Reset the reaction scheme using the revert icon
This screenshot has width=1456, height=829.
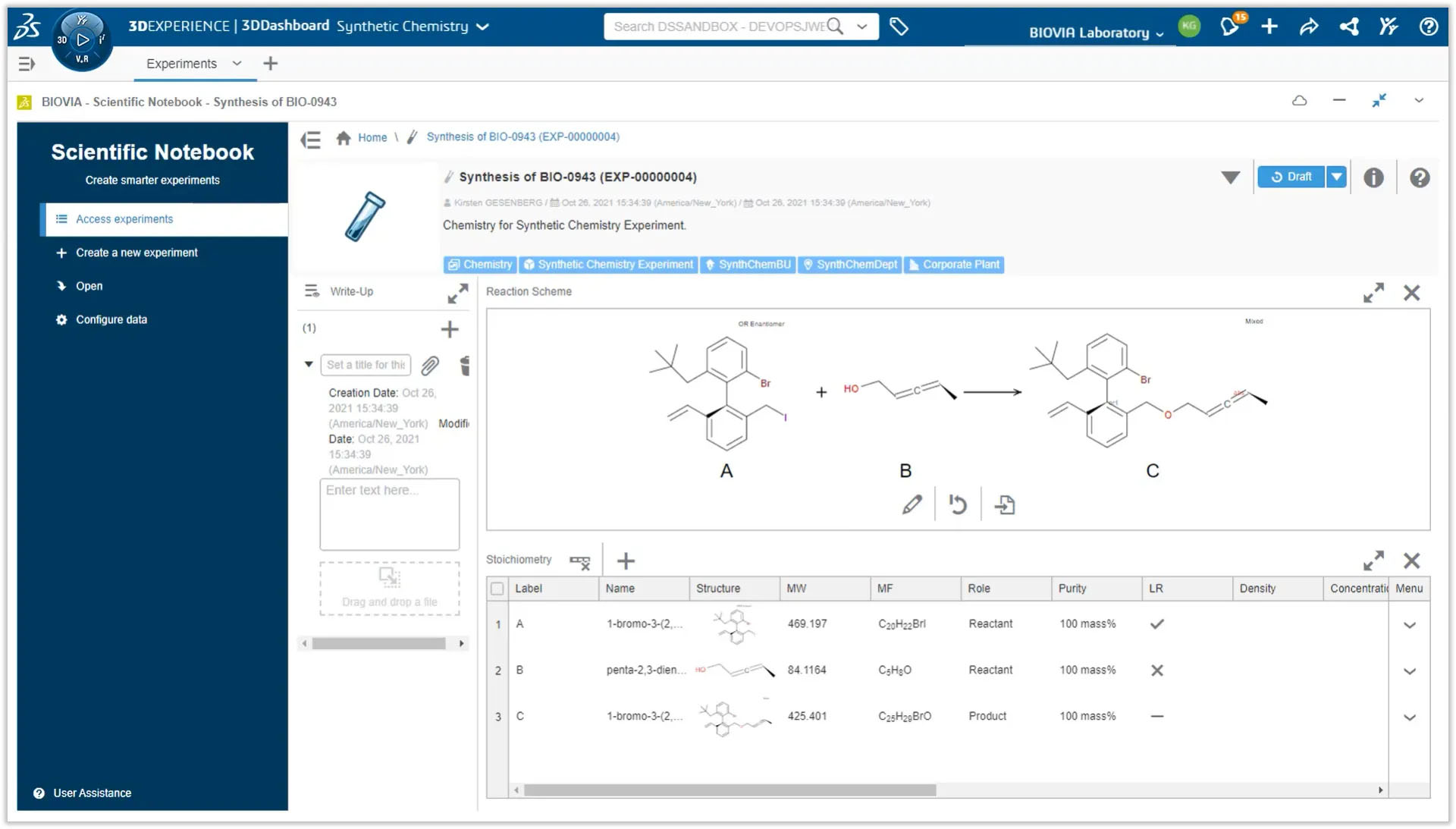click(x=957, y=504)
